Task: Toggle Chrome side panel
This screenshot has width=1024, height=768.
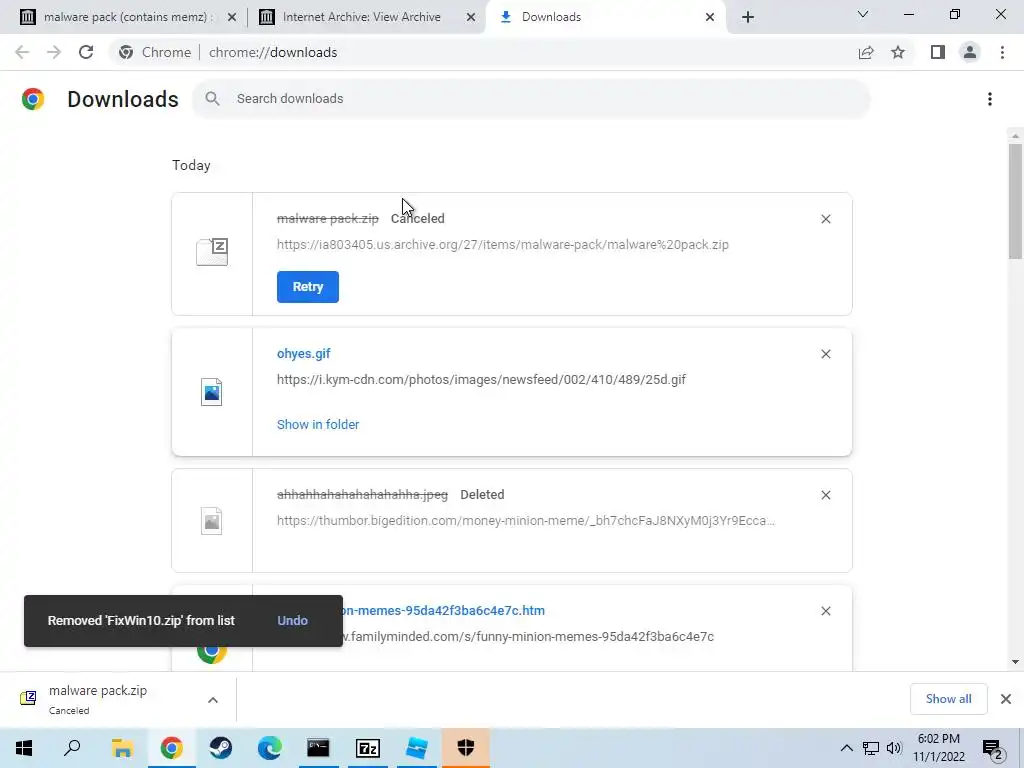Action: (938, 52)
